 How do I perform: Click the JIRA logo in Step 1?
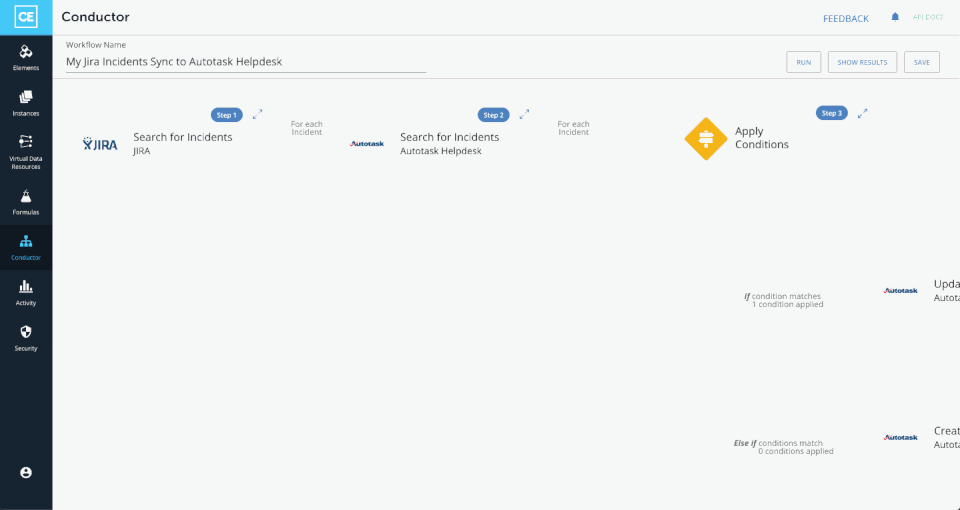(x=100, y=144)
